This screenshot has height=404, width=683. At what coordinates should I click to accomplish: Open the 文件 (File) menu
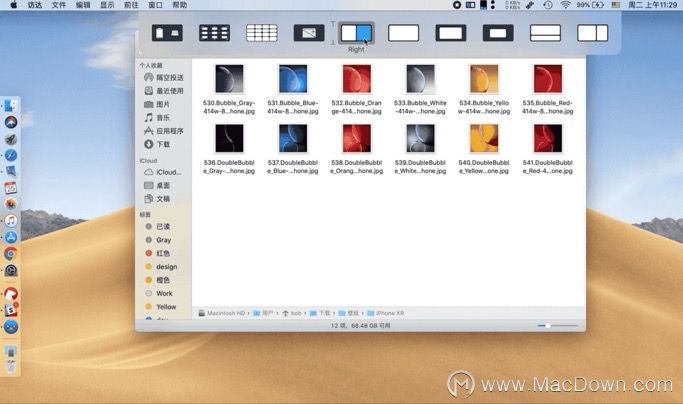click(59, 5)
